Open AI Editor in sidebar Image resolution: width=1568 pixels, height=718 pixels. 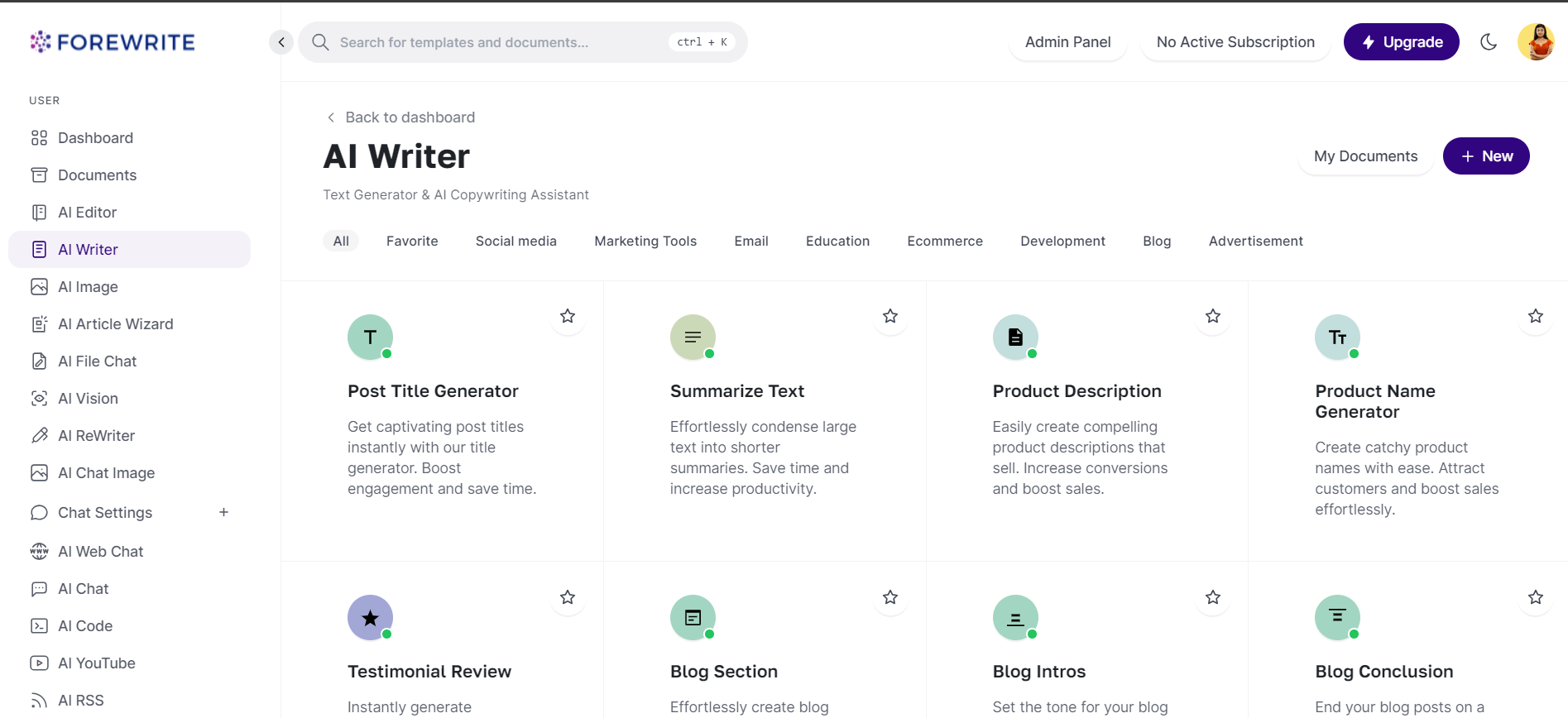tap(129, 213)
